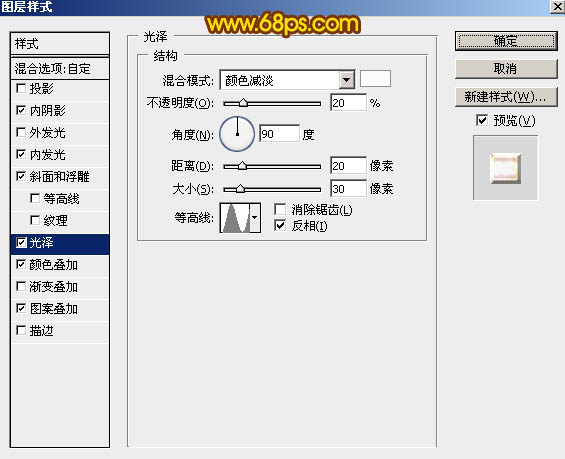Click the 确定 OK button
This screenshot has width=565, height=459.
point(506,41)
